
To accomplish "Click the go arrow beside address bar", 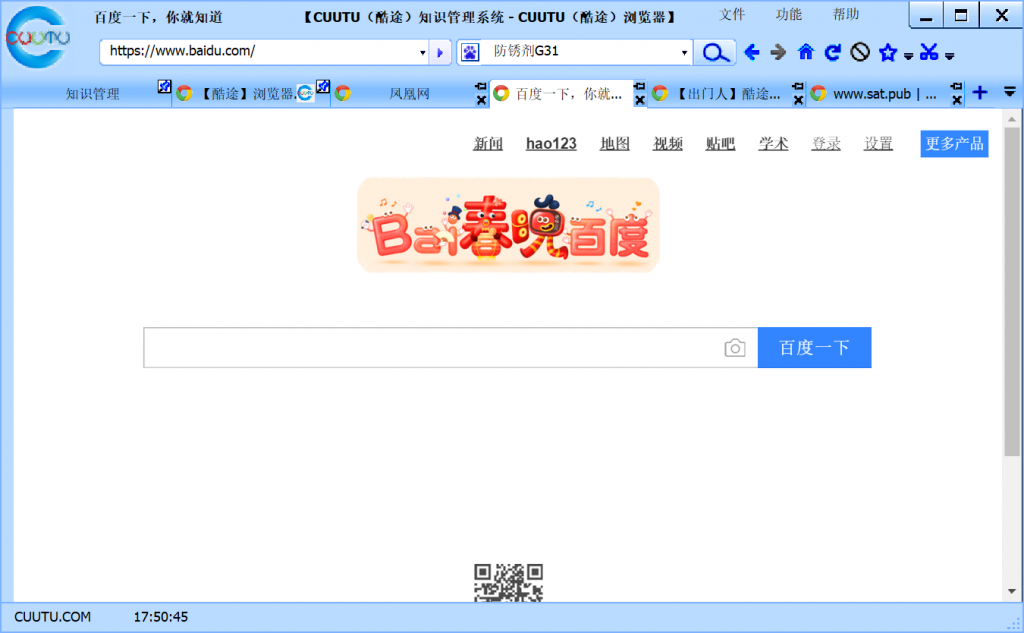I will tap(440, 52).
